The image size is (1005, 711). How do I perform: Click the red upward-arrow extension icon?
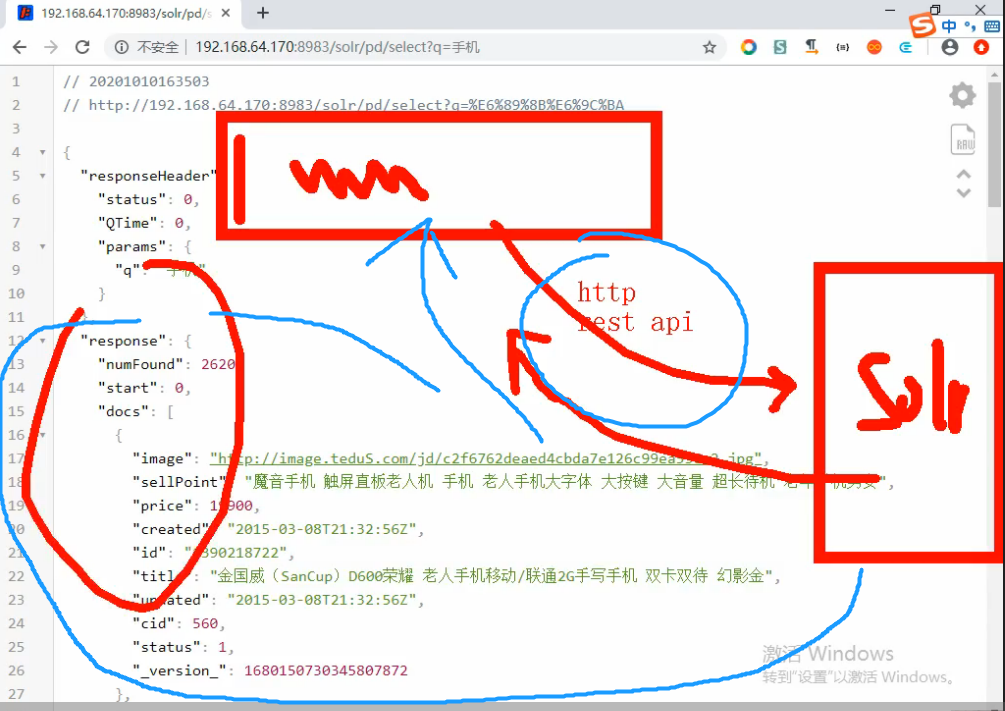[x=980, y=47]
